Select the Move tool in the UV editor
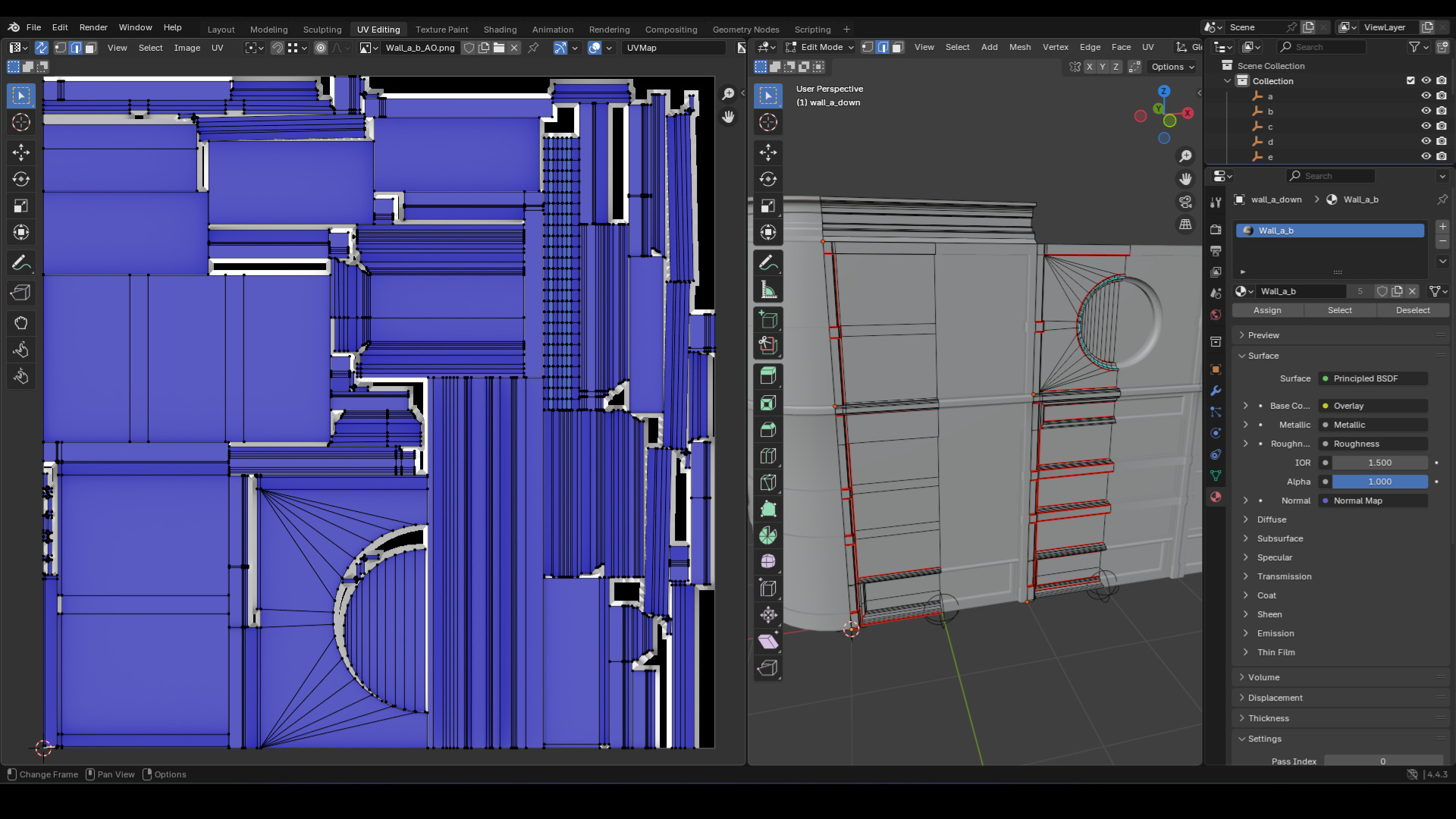Viewport: 1456px width, 819px height. click(21, 152)
